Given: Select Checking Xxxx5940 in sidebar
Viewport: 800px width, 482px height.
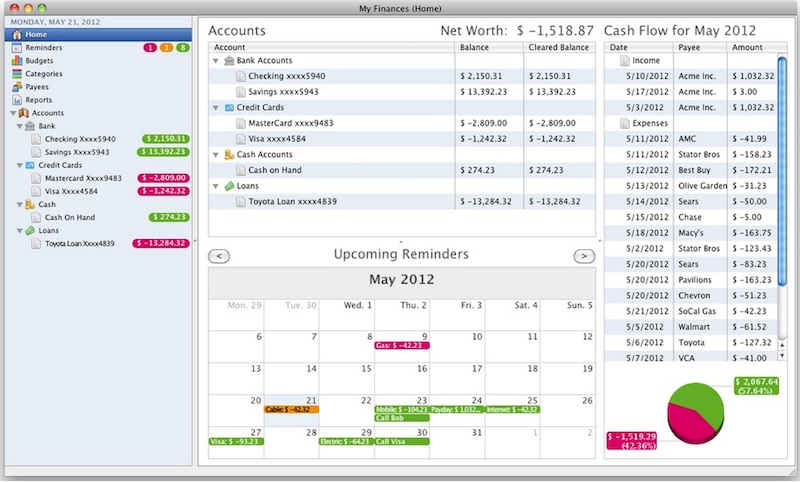Looking at the screenshot, I should coord(80,139).
